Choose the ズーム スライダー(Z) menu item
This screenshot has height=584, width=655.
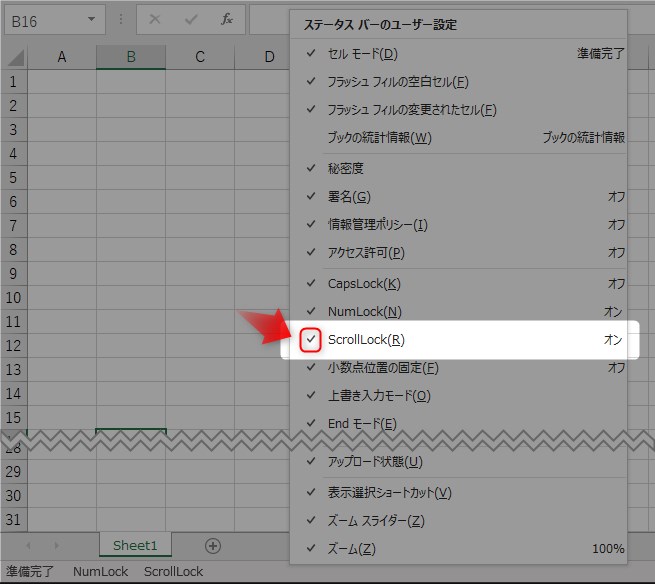tap(375, 521)
